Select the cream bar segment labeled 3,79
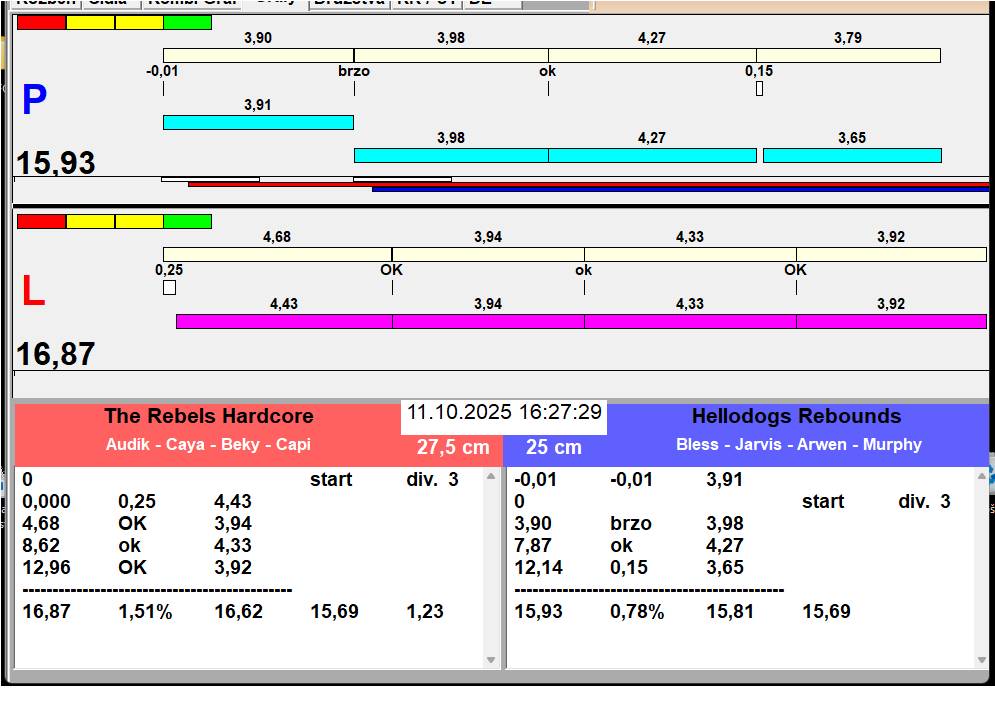The width and height of the screenshot is (995, 716). 848,55
